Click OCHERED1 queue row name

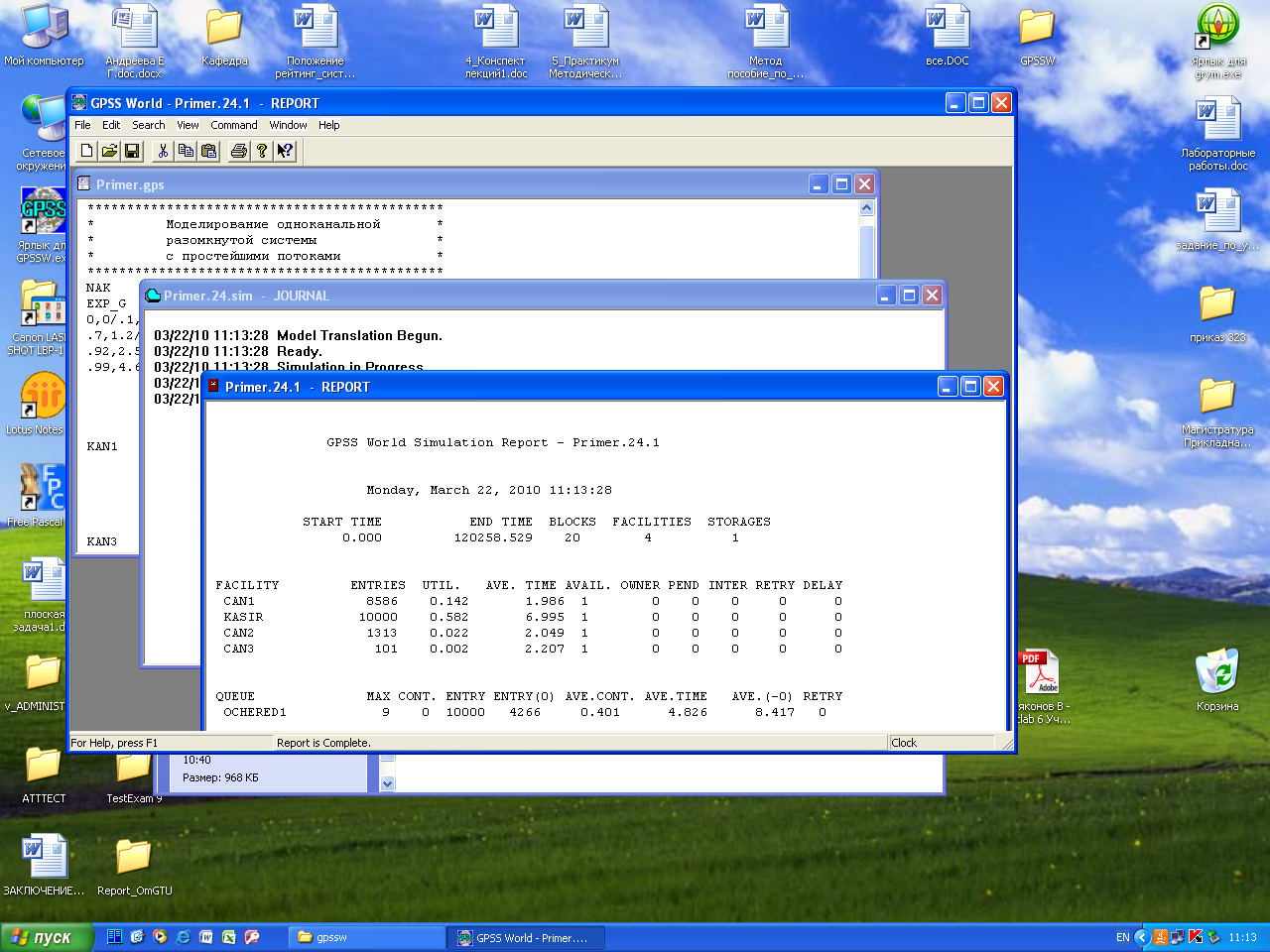(255, 712)
